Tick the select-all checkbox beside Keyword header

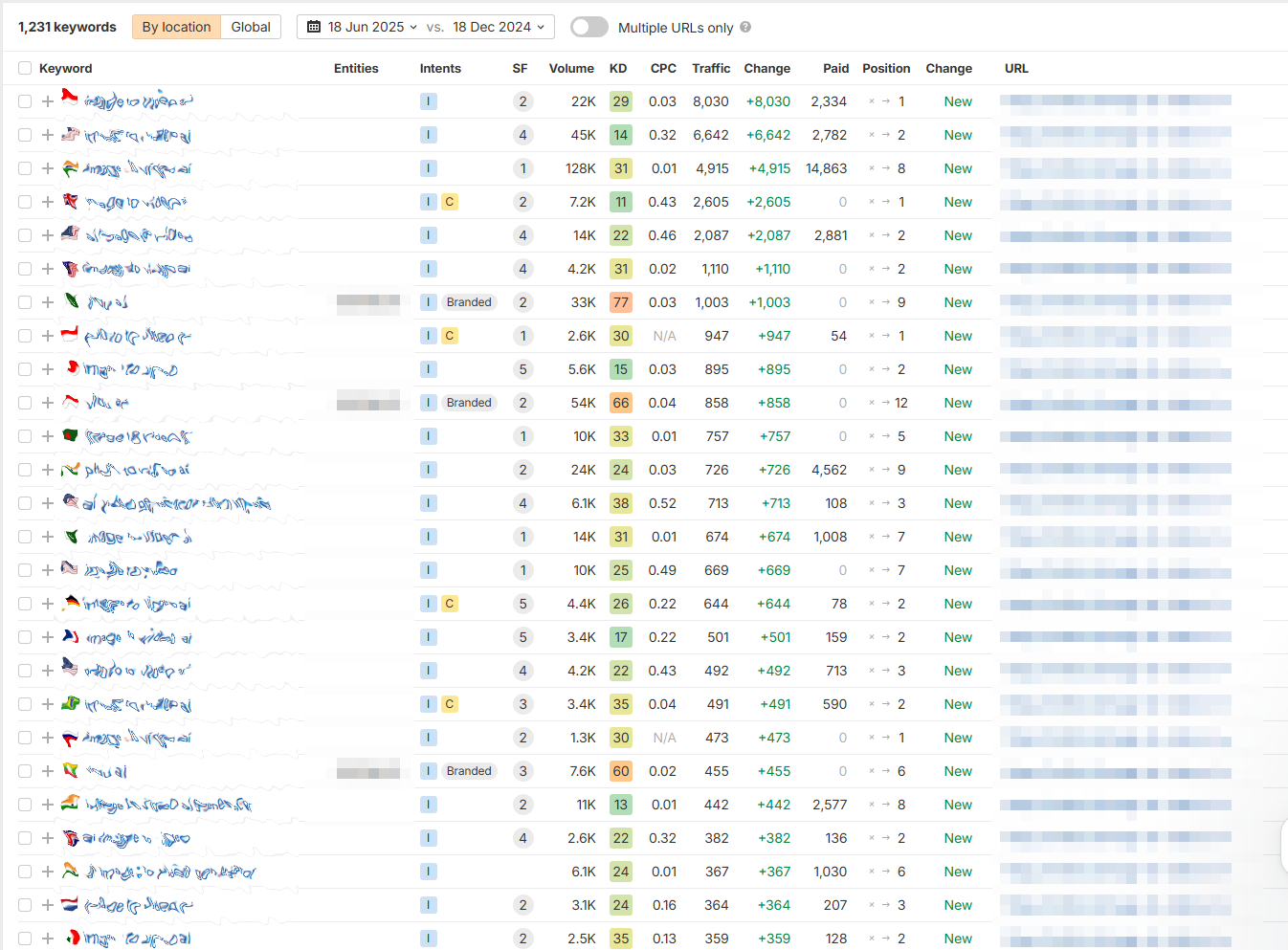(x=25, y=68)
